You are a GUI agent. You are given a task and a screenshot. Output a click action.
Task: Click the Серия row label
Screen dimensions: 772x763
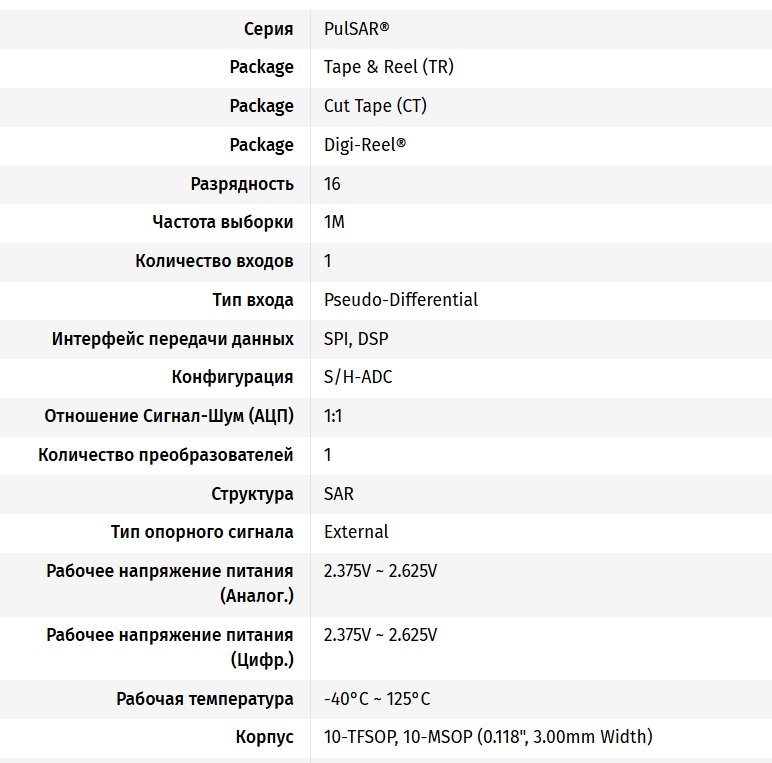point(268,29)
